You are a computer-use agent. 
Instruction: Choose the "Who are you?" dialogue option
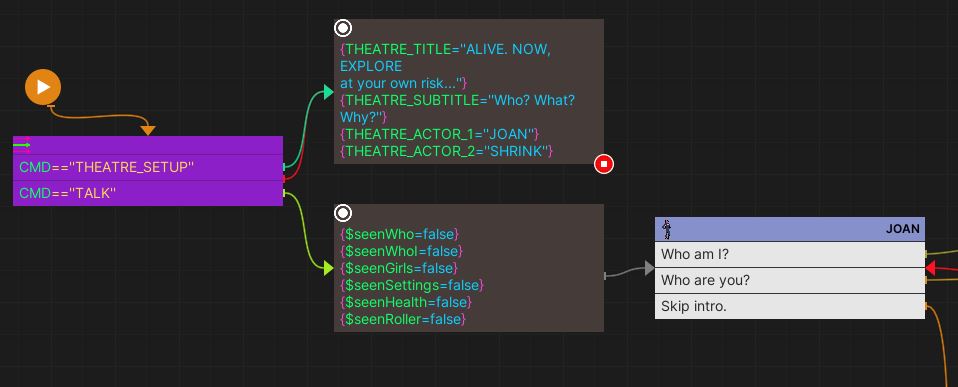click(789, 281)
